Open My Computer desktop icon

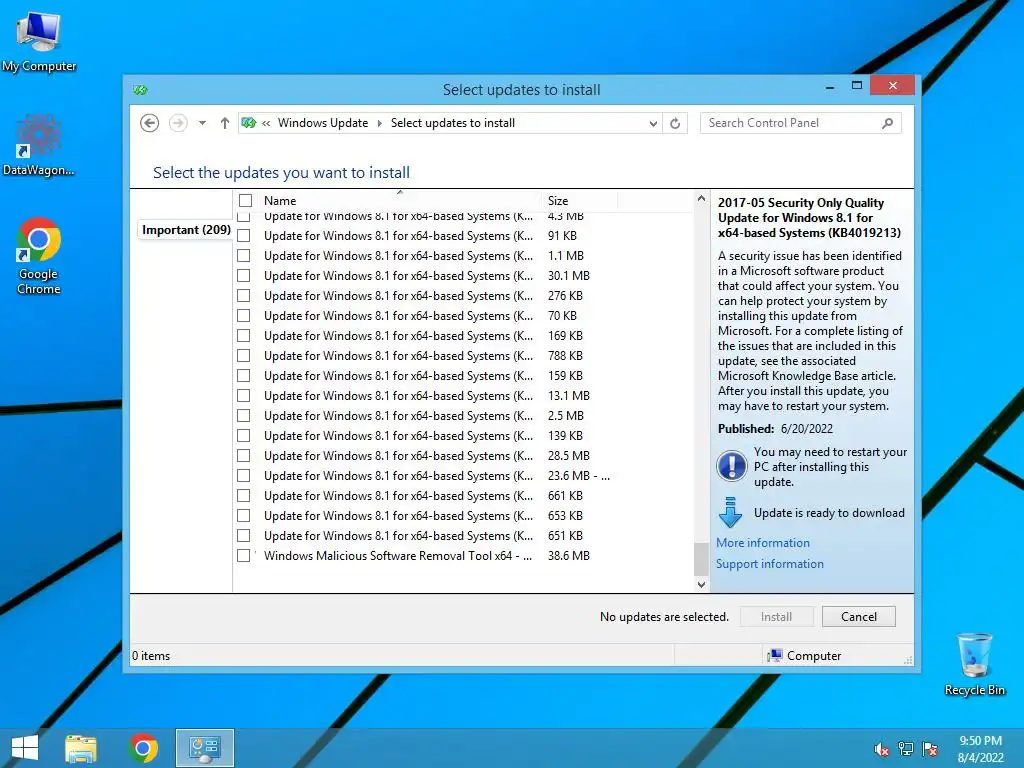pos(39,42)
